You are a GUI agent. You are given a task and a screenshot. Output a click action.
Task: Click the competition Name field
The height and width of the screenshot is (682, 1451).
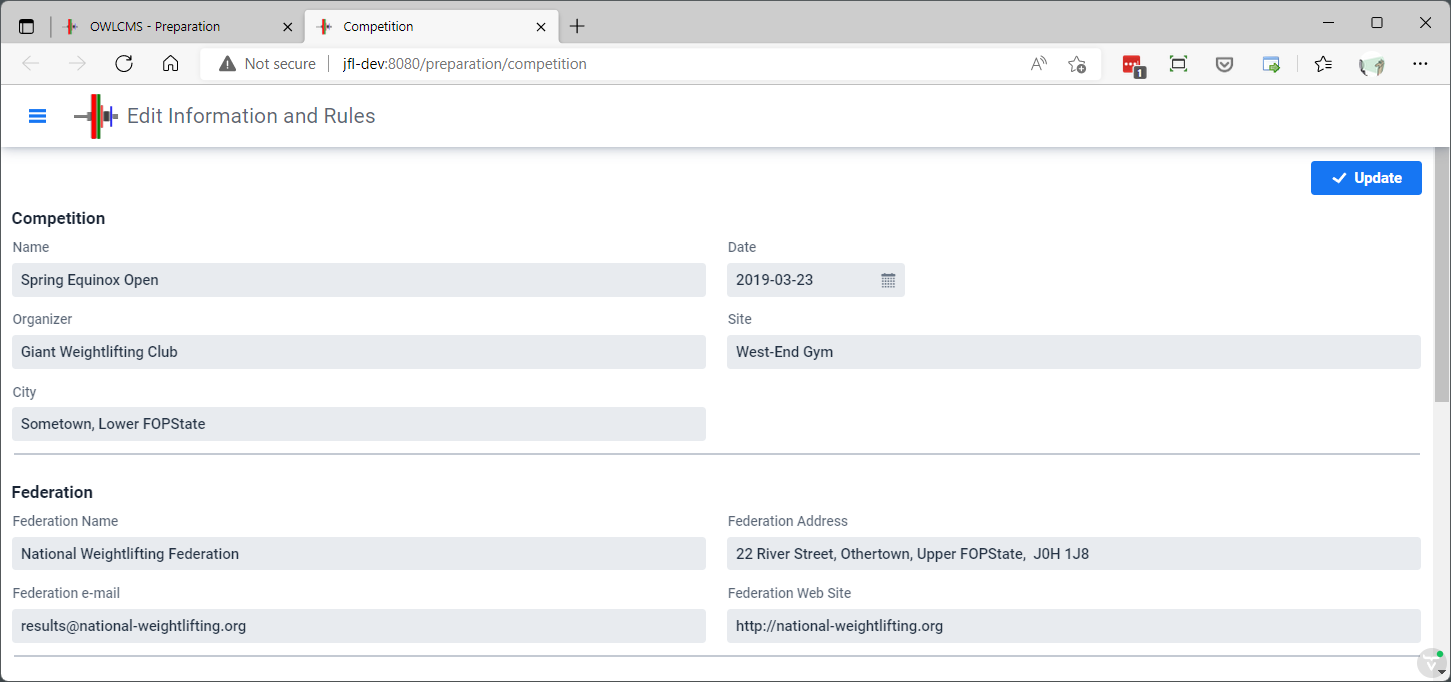tap(358, 280)
